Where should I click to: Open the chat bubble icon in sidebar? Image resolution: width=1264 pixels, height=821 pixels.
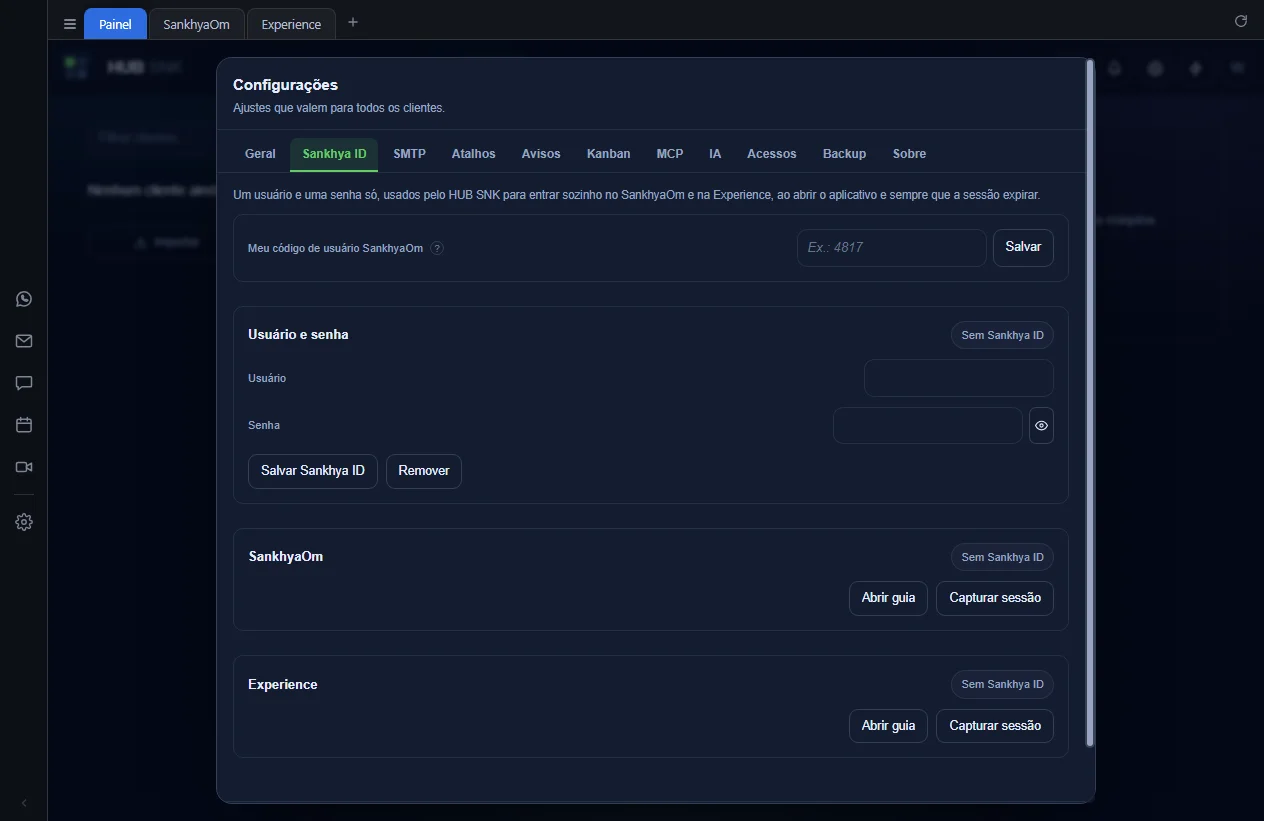24,383
